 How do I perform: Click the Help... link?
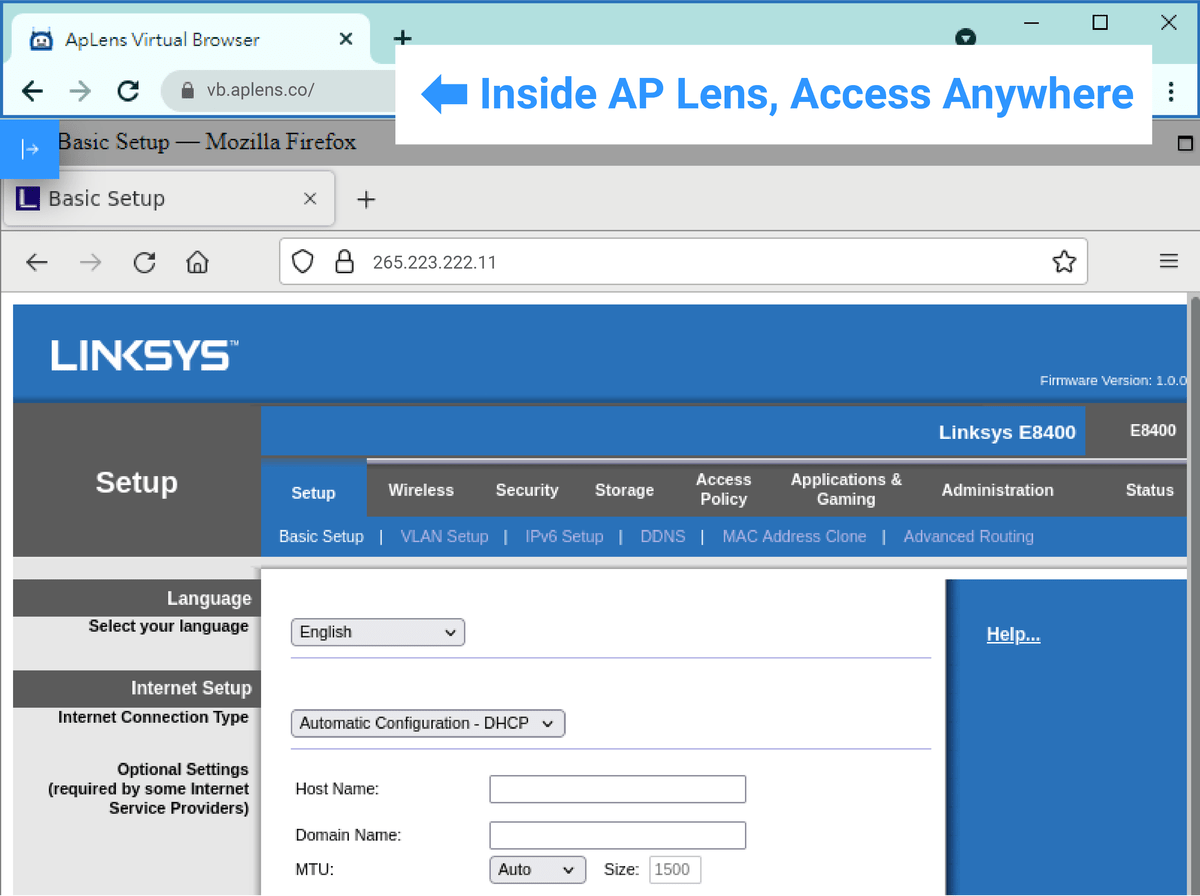pyautogui.click(x=1013, y=635)
